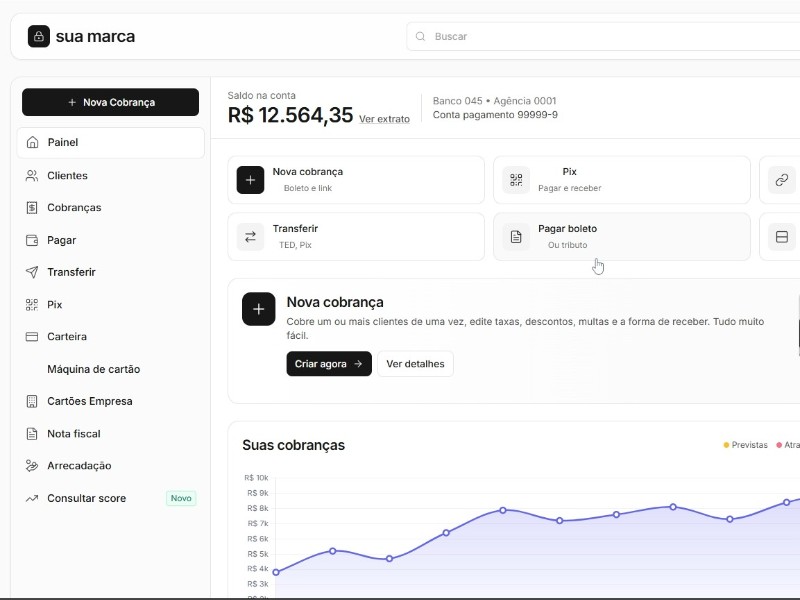Click the Criar agora button

coord(328,364)
